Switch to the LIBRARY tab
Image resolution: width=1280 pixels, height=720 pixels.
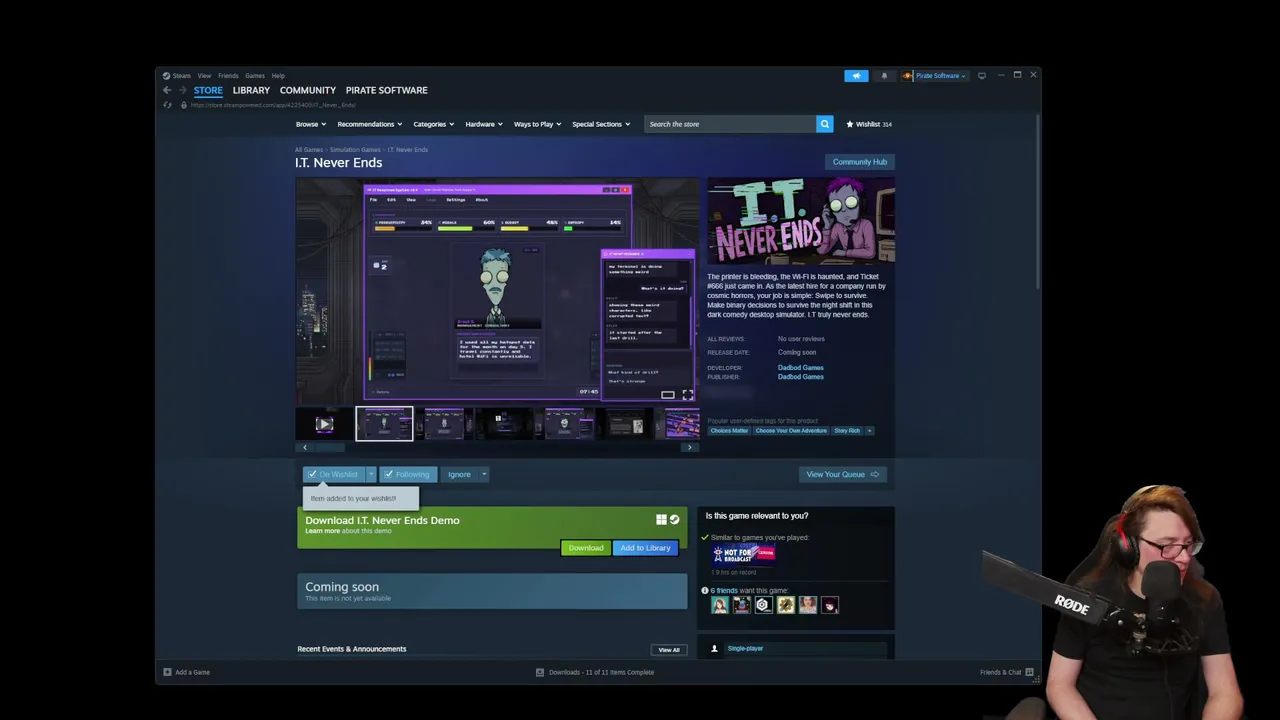(251, 90)
